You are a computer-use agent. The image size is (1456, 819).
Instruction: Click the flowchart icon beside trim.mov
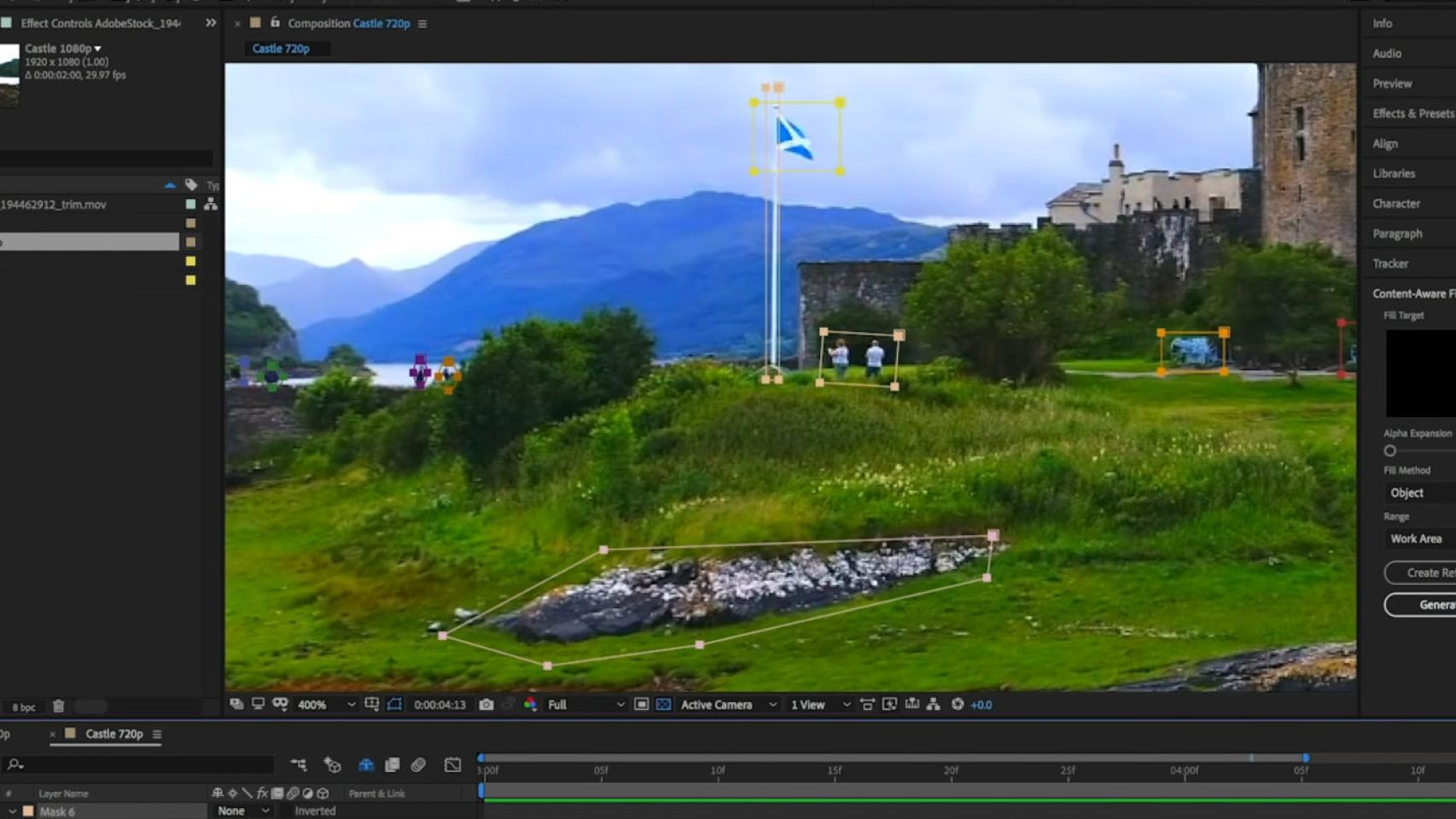point(211,205)
